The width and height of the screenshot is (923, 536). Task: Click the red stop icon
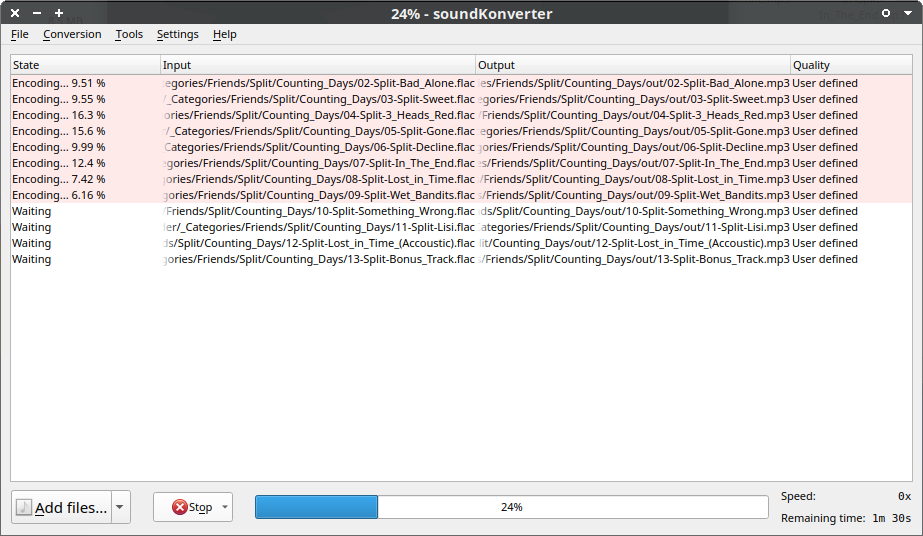[180, 507]
